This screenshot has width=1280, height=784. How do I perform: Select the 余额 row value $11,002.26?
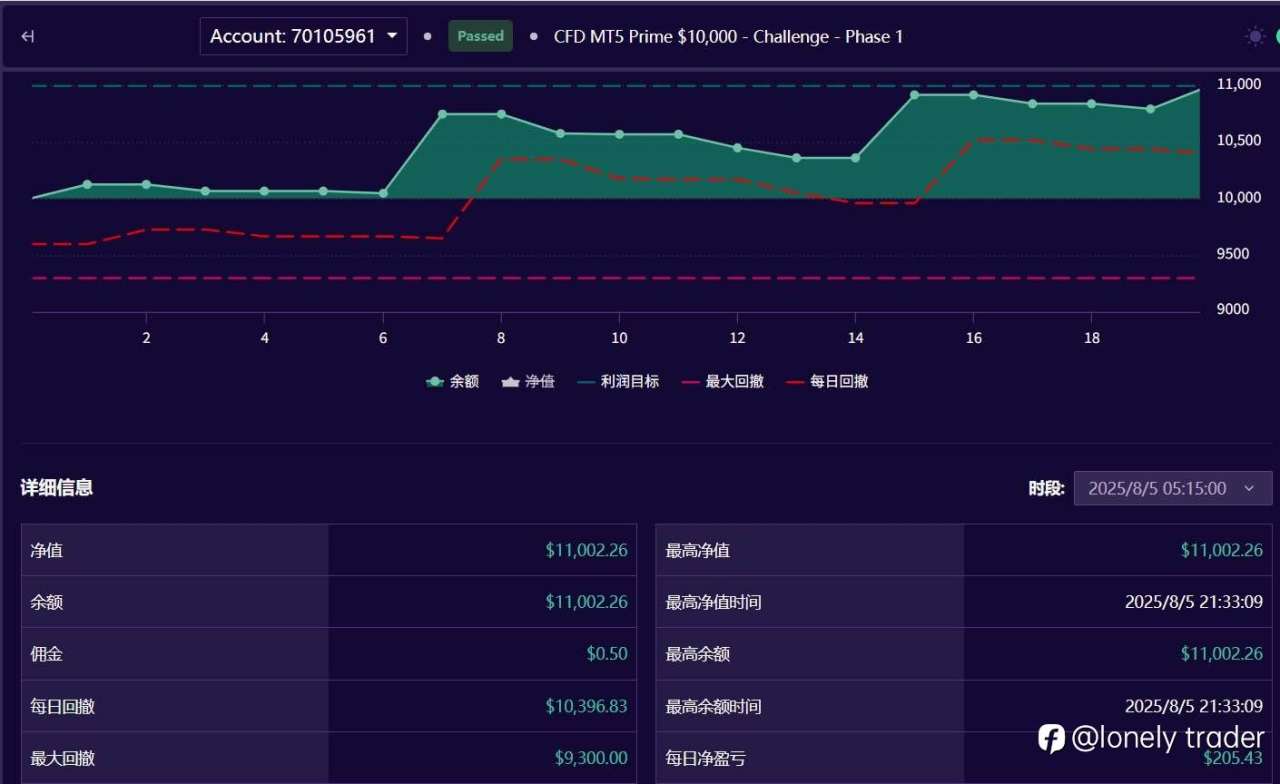click(587, 602)
